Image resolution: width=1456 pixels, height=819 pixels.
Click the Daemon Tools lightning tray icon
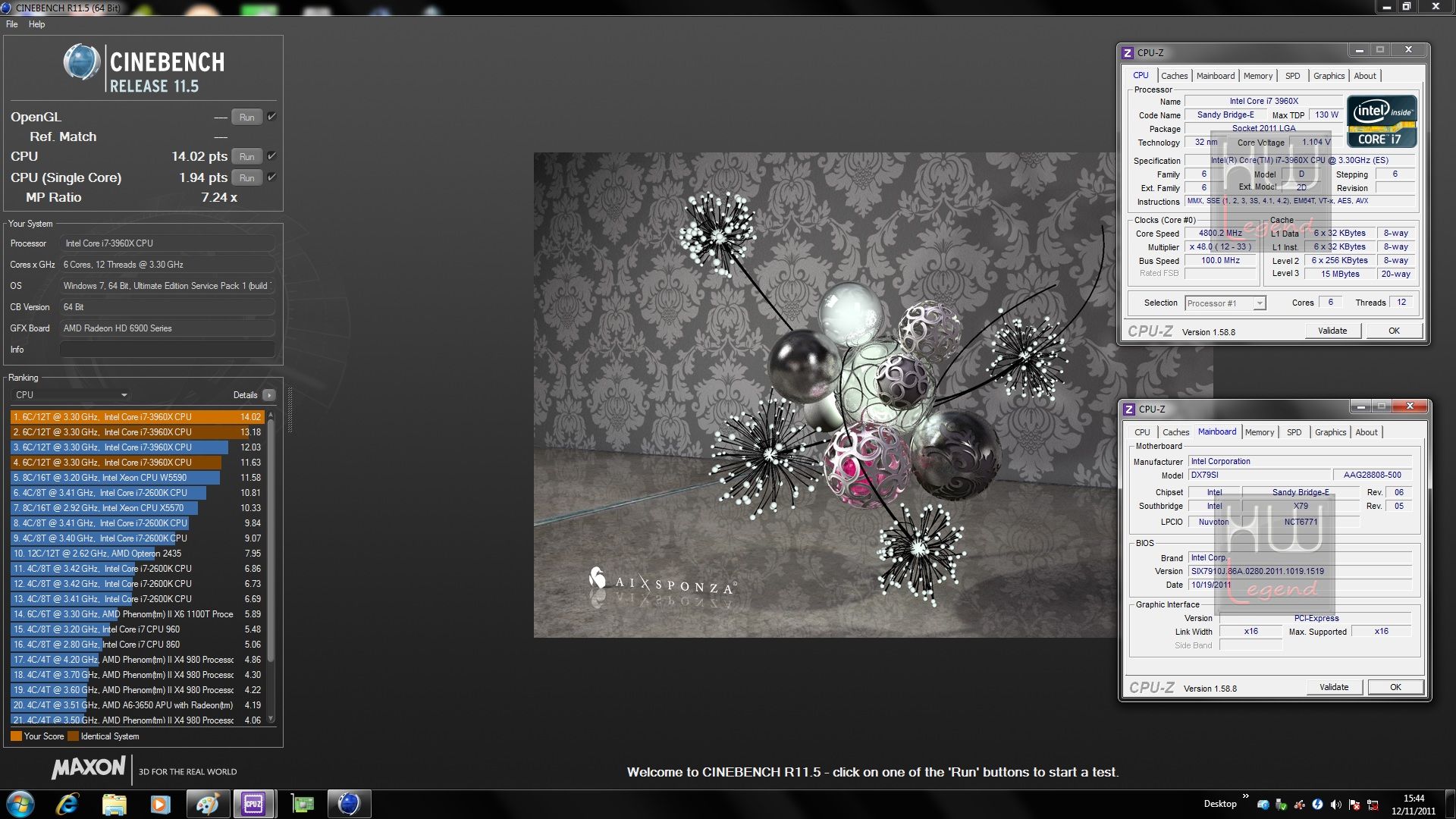[1317, 805]
